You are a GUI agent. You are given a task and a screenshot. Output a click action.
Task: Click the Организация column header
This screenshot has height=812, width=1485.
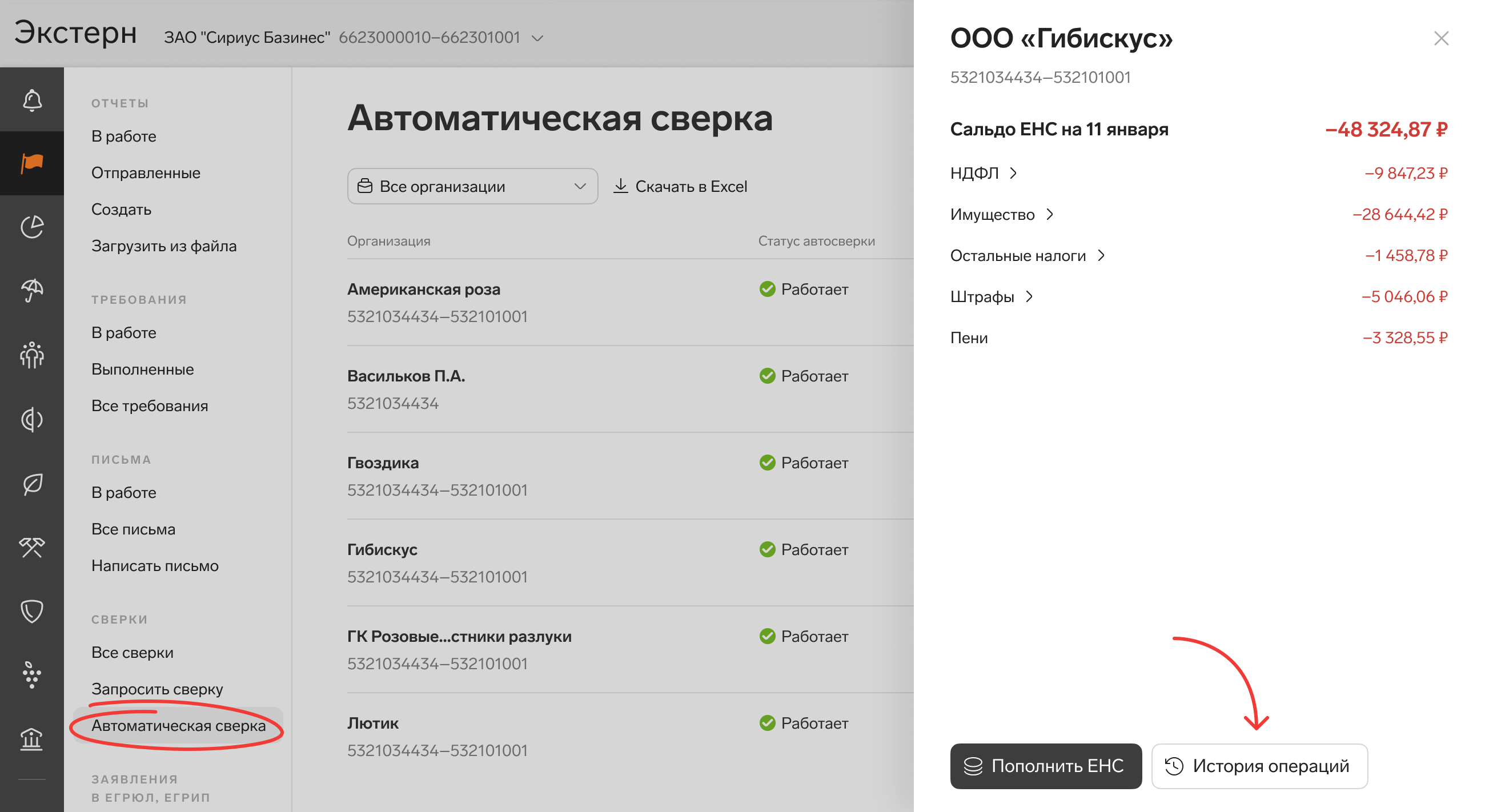click(x=388, y=241)
